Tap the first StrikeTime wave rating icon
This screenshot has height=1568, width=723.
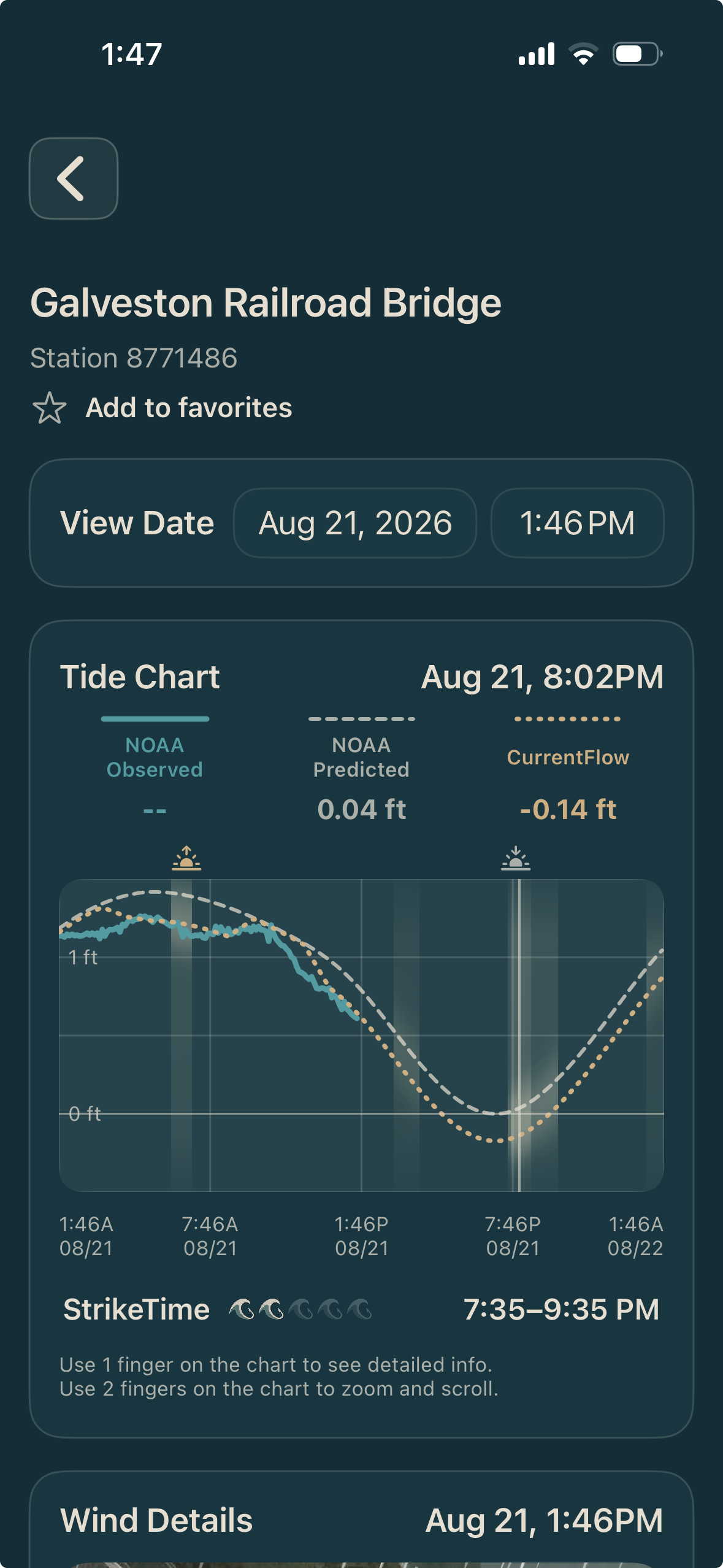(242, 1309)
